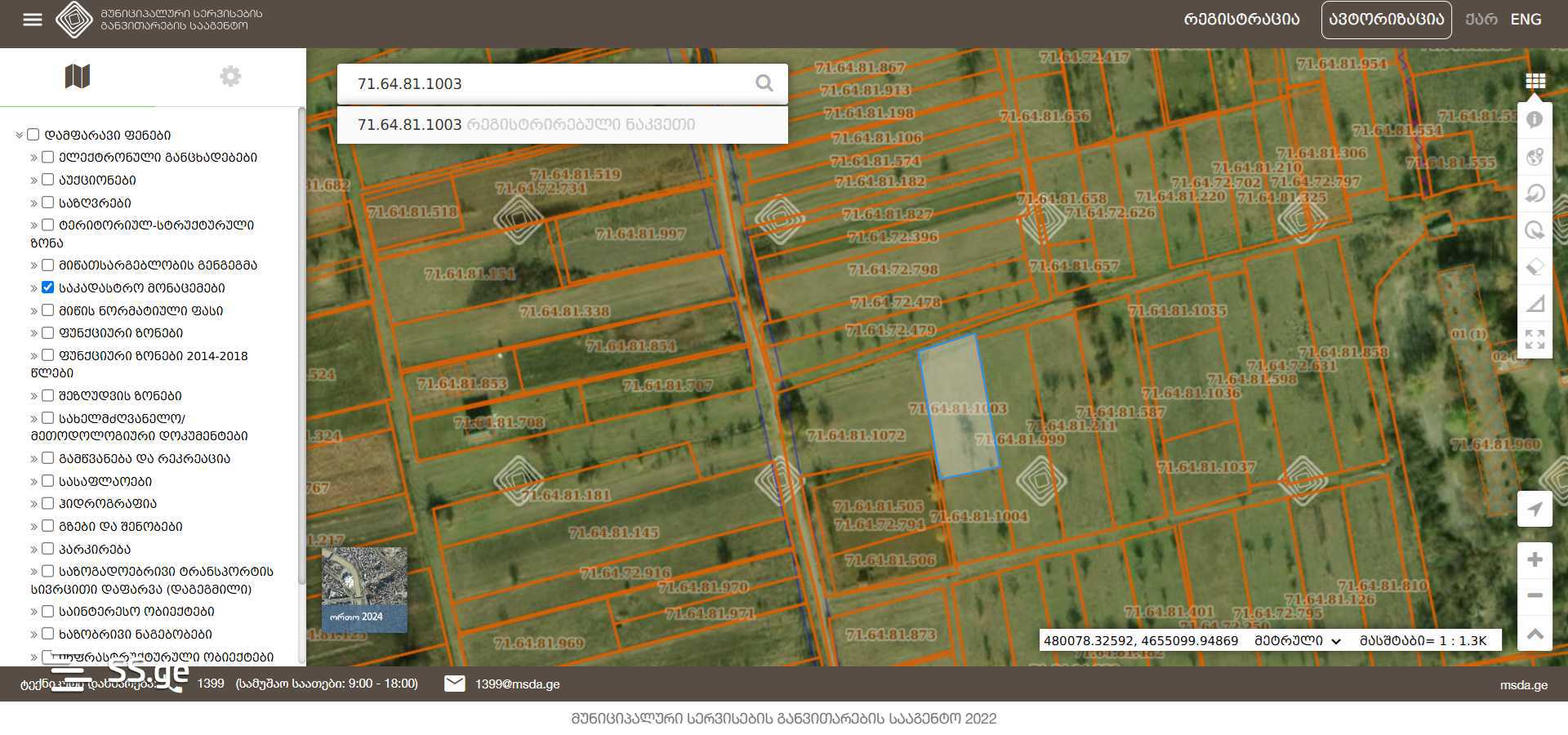The width and height of the screenshot is (1568, 735).
Task: Click the locate me arrow icon
Action: coord(1535,510)
